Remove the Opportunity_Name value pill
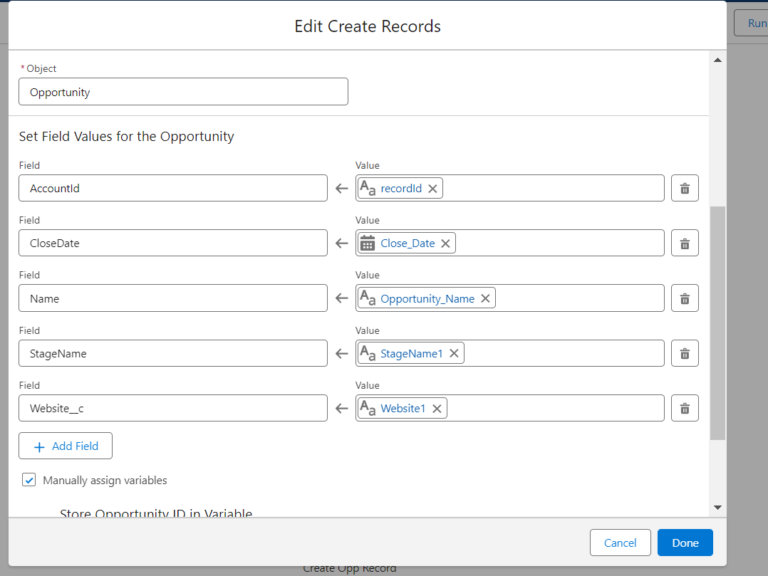Viewport: 768px width, 576px height. pos(486,298)
